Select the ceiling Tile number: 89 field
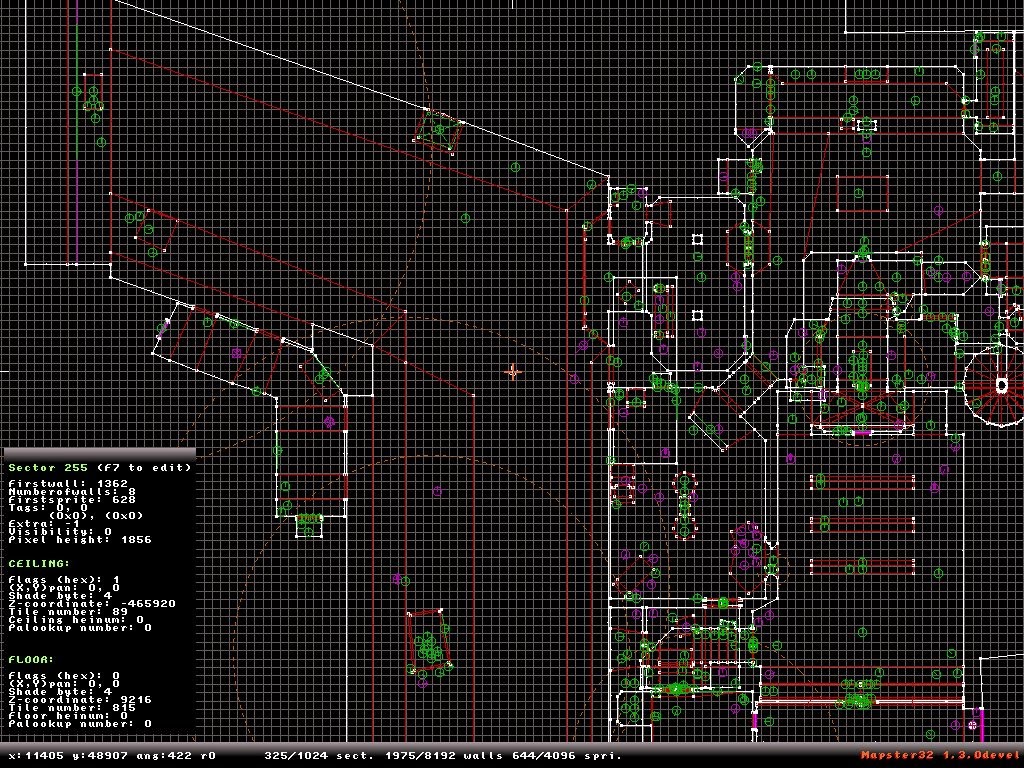 pyautogui.click(x=68, y=612)
